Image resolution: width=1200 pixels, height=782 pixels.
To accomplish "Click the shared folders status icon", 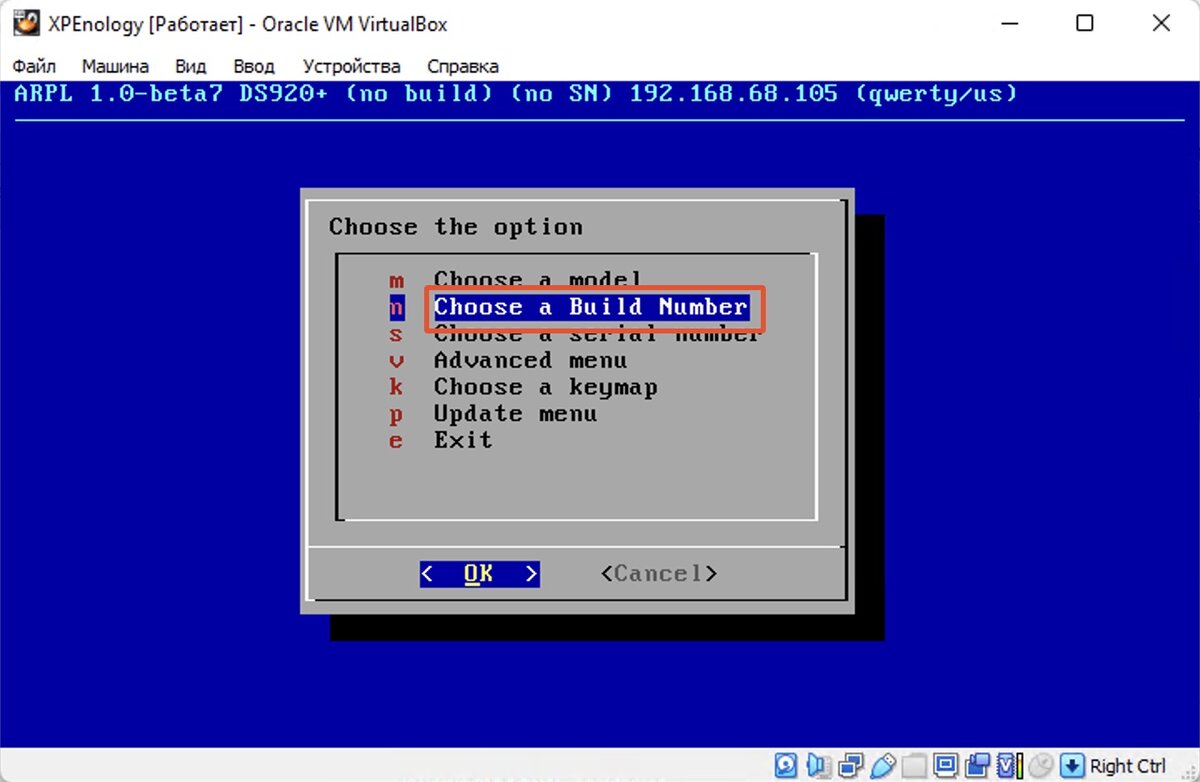I will click(x=914, y=766).
